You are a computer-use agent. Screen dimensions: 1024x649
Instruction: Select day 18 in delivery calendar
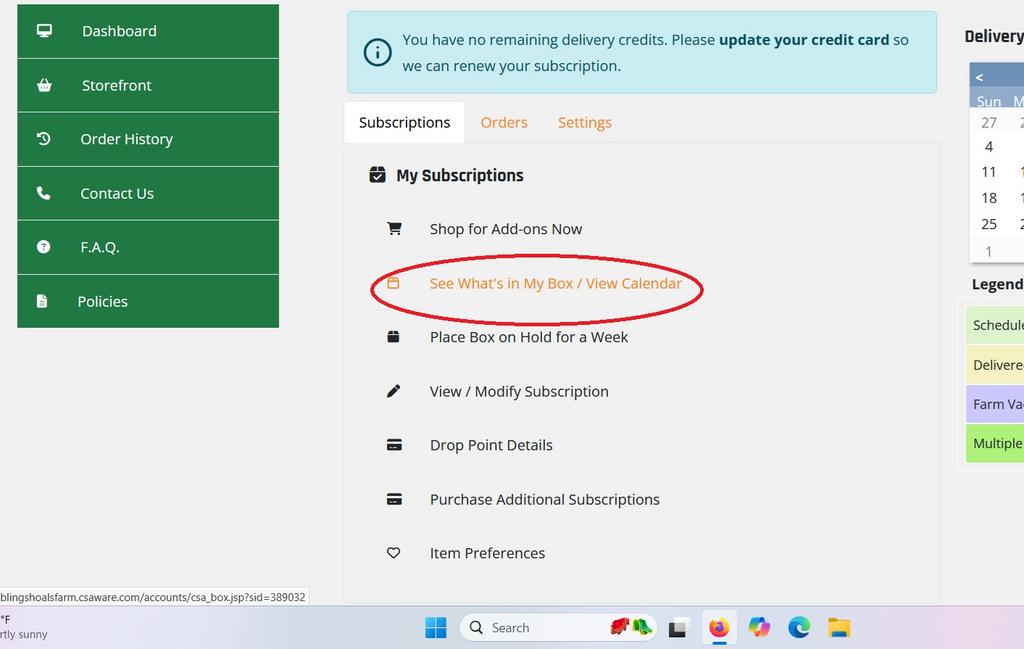989,198
